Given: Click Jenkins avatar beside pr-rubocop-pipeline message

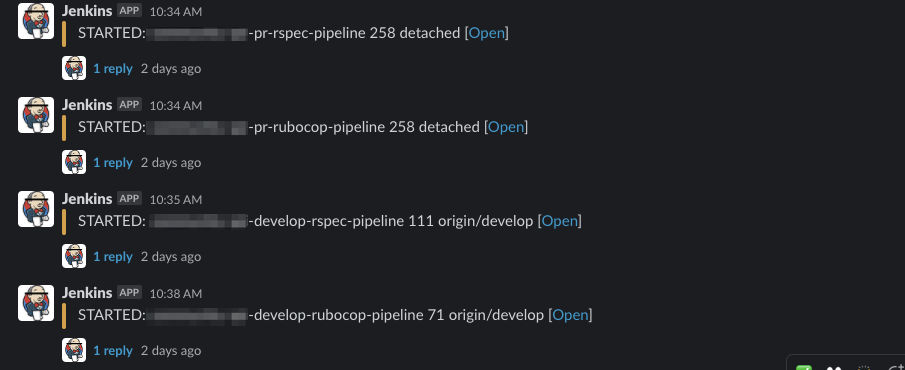Looking at the screenshot, I should 36,115.
